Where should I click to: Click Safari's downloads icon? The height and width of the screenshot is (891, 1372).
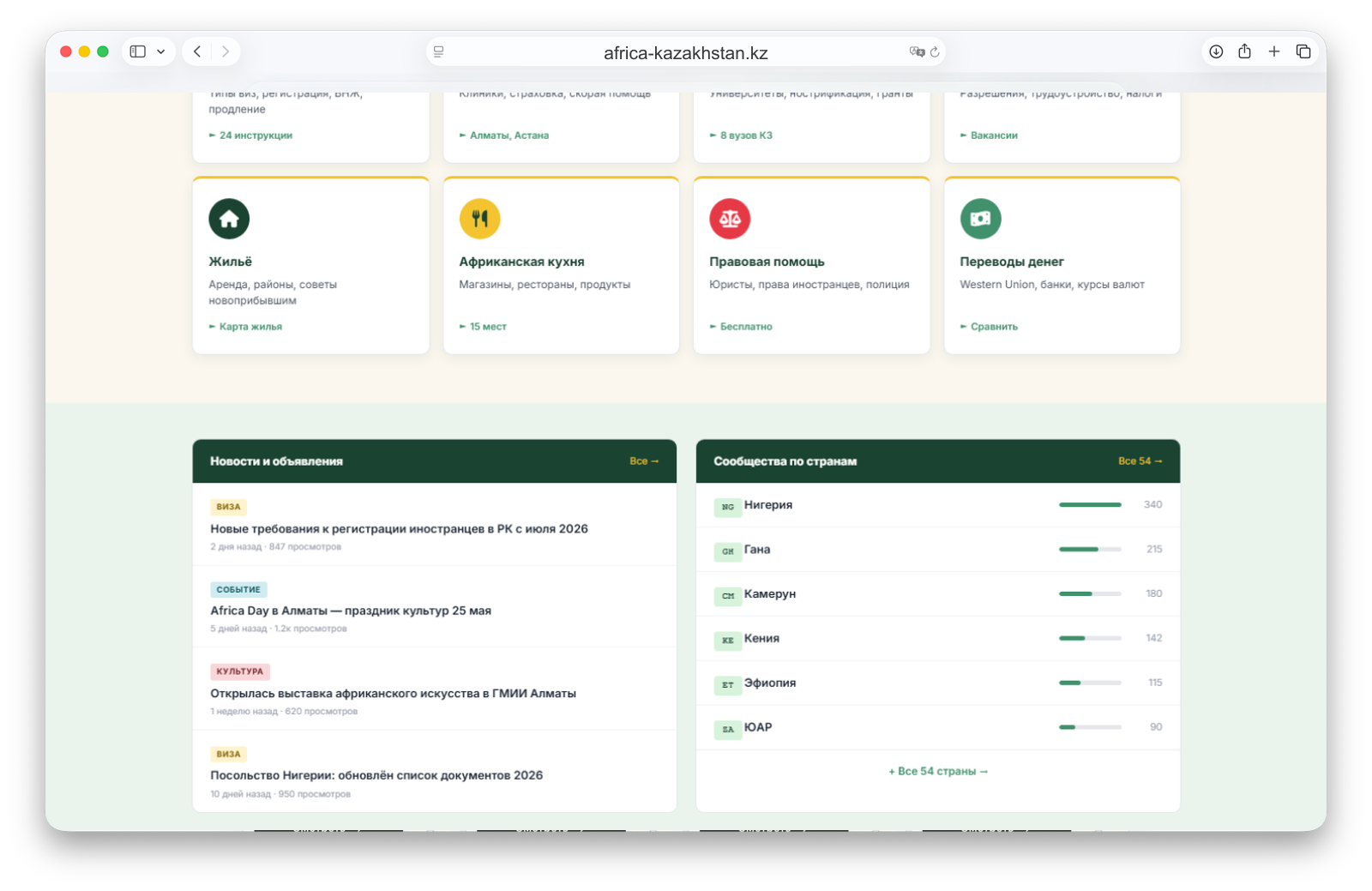(x=1216, y=51)
